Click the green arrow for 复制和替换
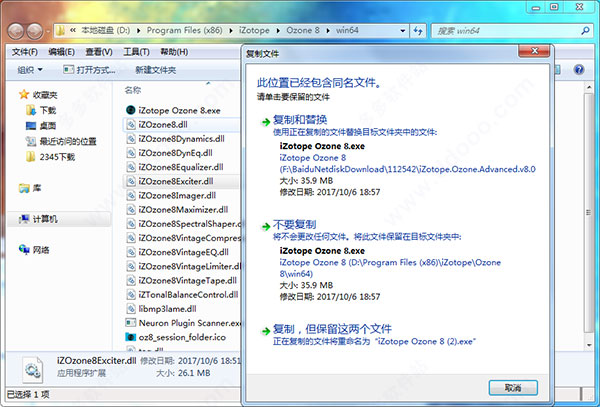 coord(266,122)
